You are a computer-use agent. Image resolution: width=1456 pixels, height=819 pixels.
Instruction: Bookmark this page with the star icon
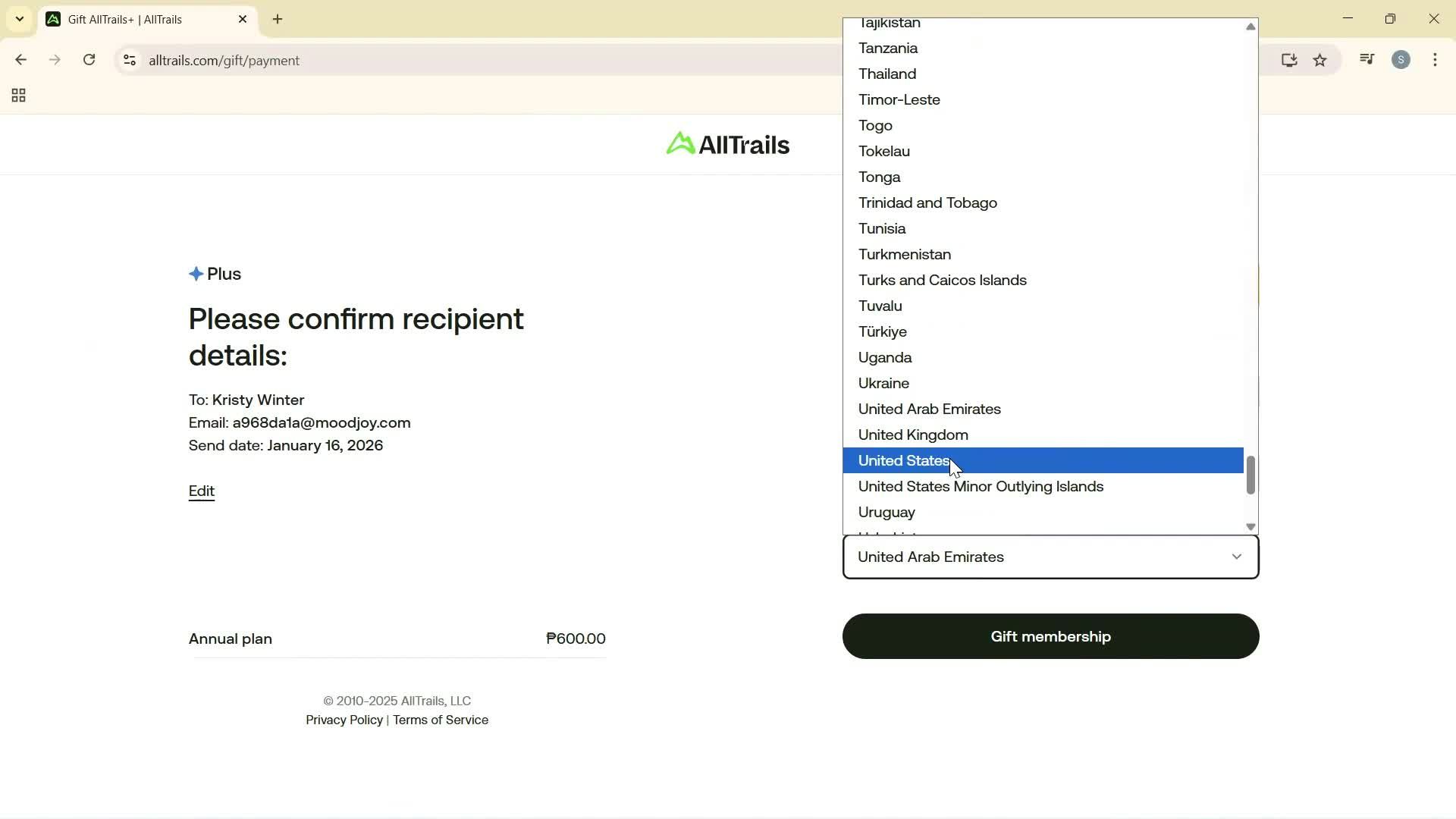(1320, 60)
